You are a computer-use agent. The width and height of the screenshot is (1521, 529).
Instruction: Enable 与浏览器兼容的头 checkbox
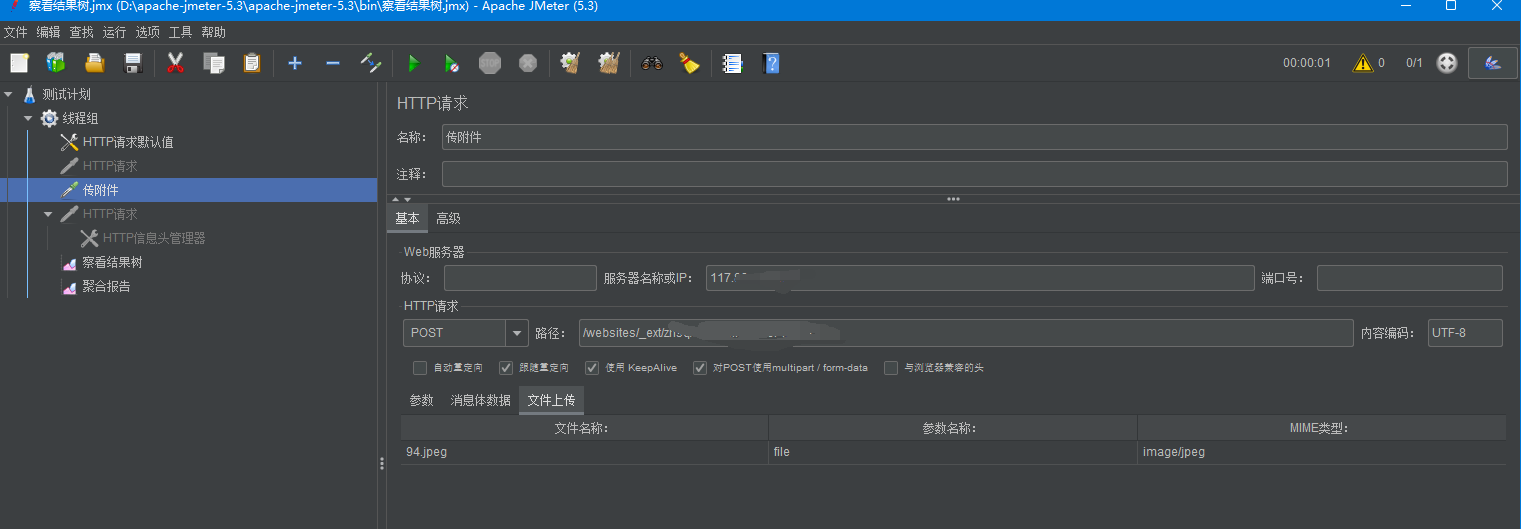[891, 367]
